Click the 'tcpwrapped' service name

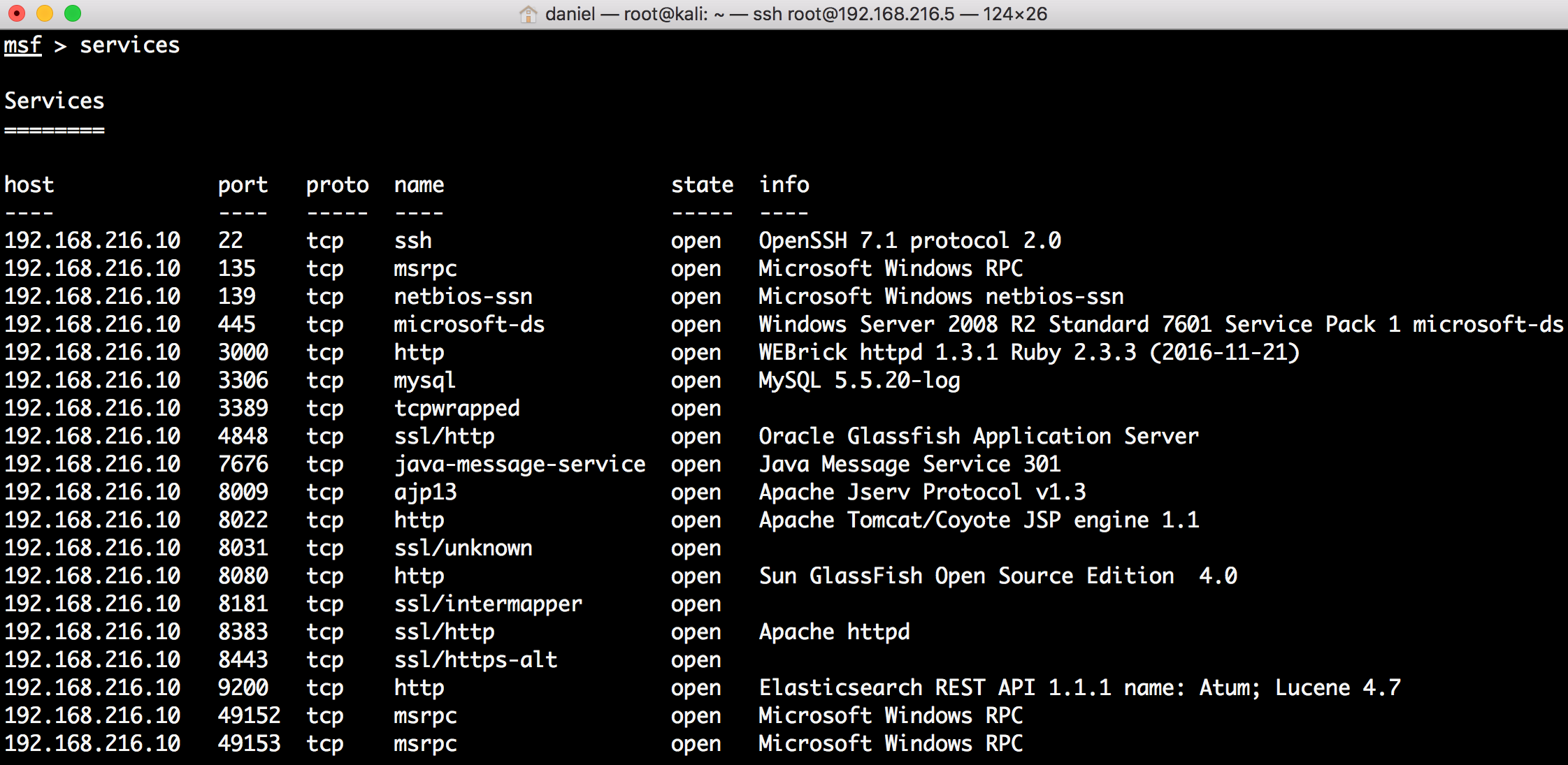point(456,409)
